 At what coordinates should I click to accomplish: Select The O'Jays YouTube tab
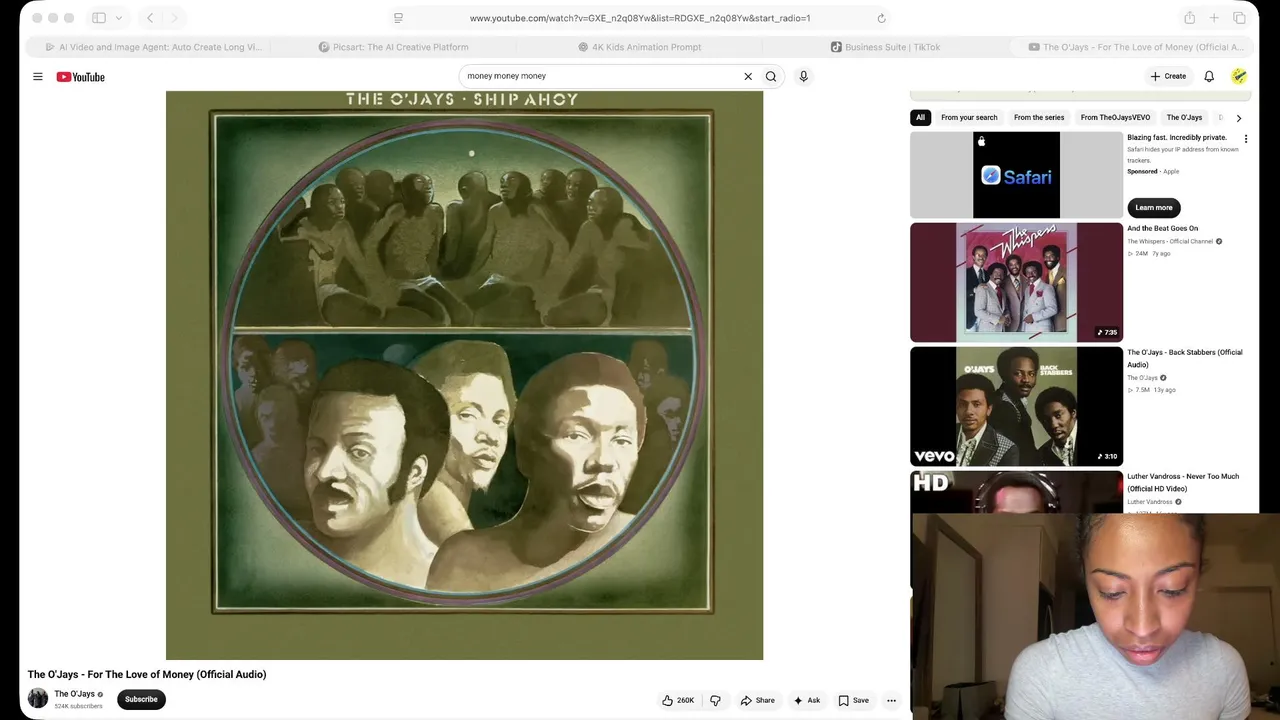pyautogui.click(x=1138, y=47)
